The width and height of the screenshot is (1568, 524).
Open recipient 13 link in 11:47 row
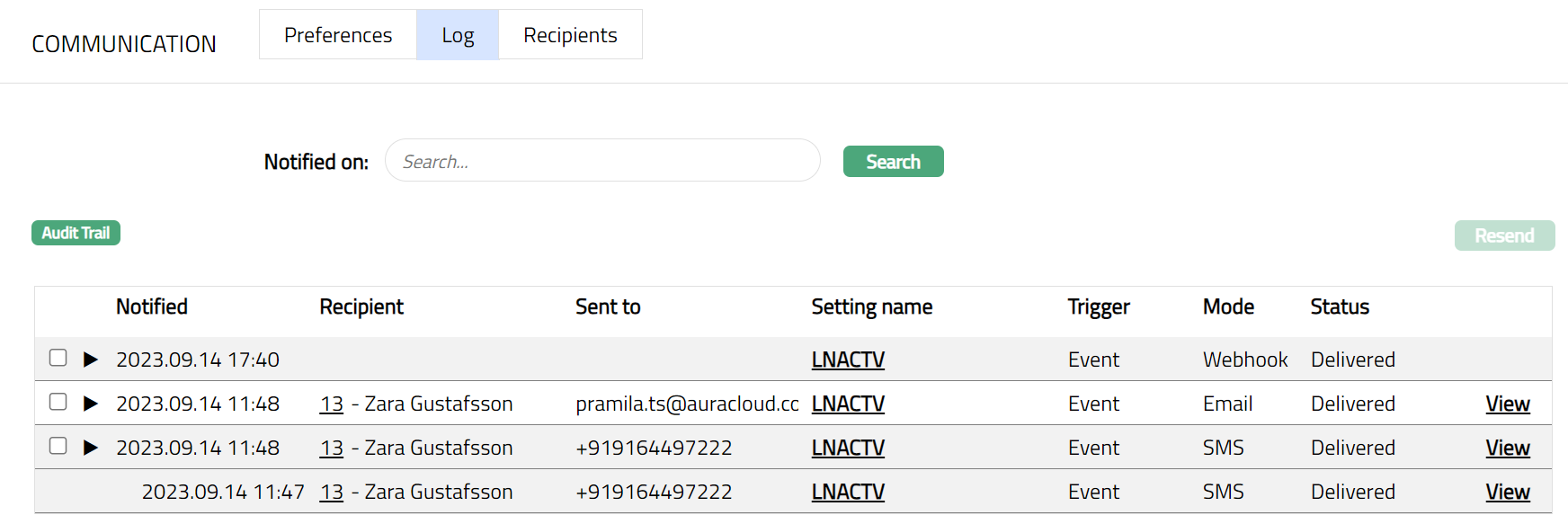coord(332,492)
